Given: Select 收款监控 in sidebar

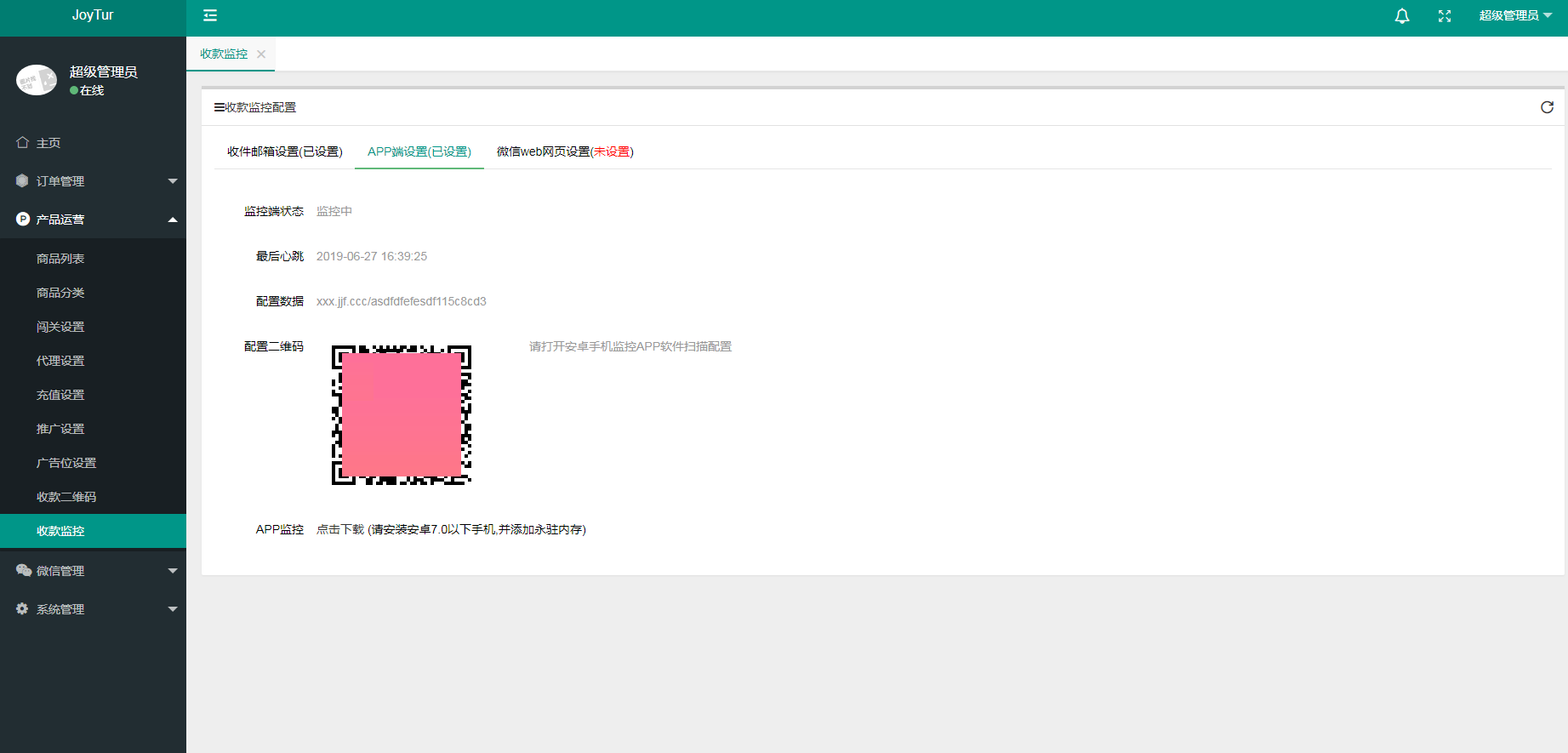Looking at the screenshot, I should tap(93, 531).
